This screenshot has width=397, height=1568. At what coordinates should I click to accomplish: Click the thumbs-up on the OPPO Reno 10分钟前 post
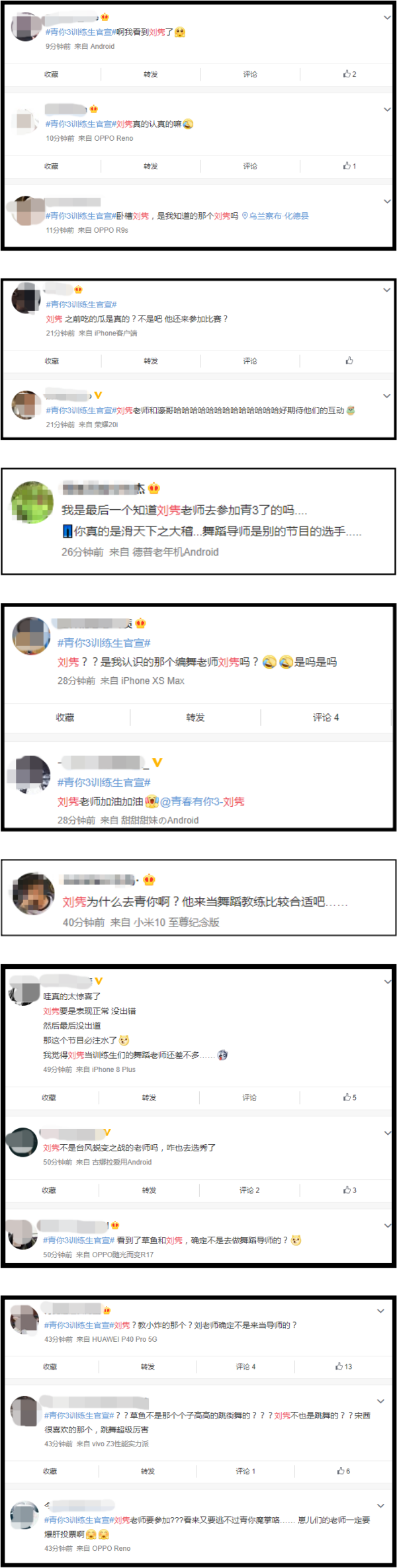pyautogui.click(x=349, y=166)
